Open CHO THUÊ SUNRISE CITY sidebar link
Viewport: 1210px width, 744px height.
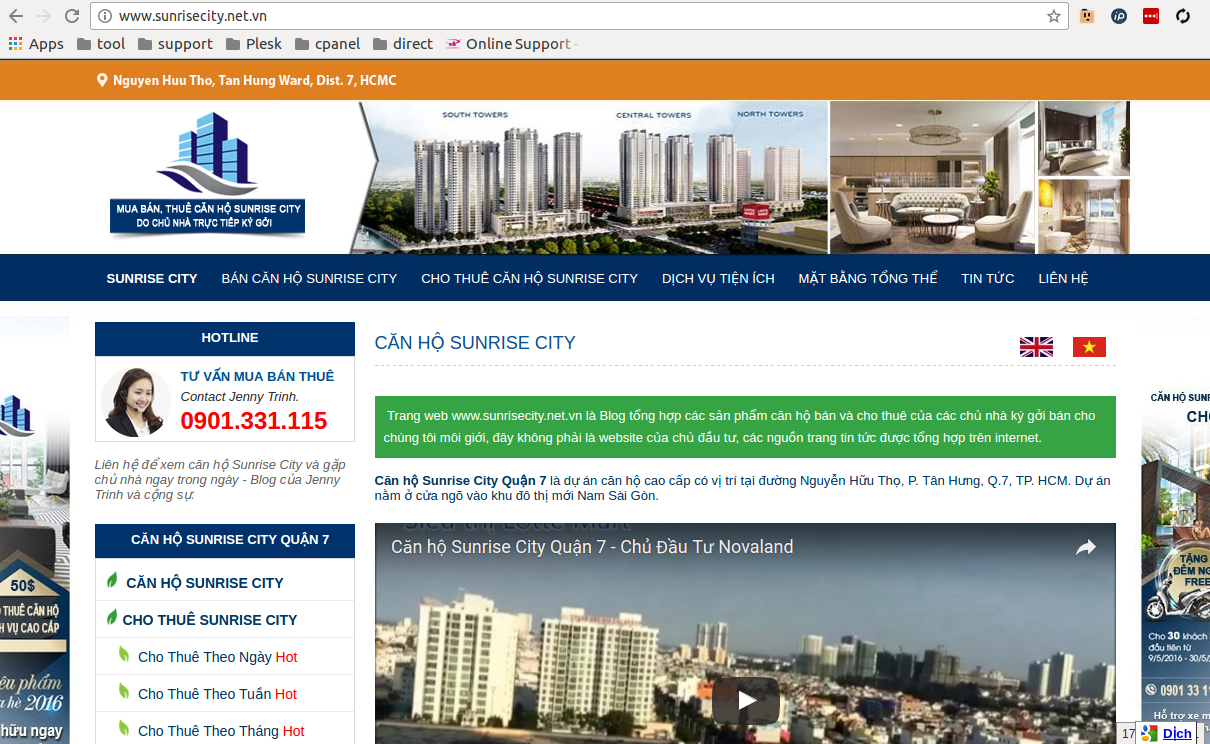coord(210,620)
